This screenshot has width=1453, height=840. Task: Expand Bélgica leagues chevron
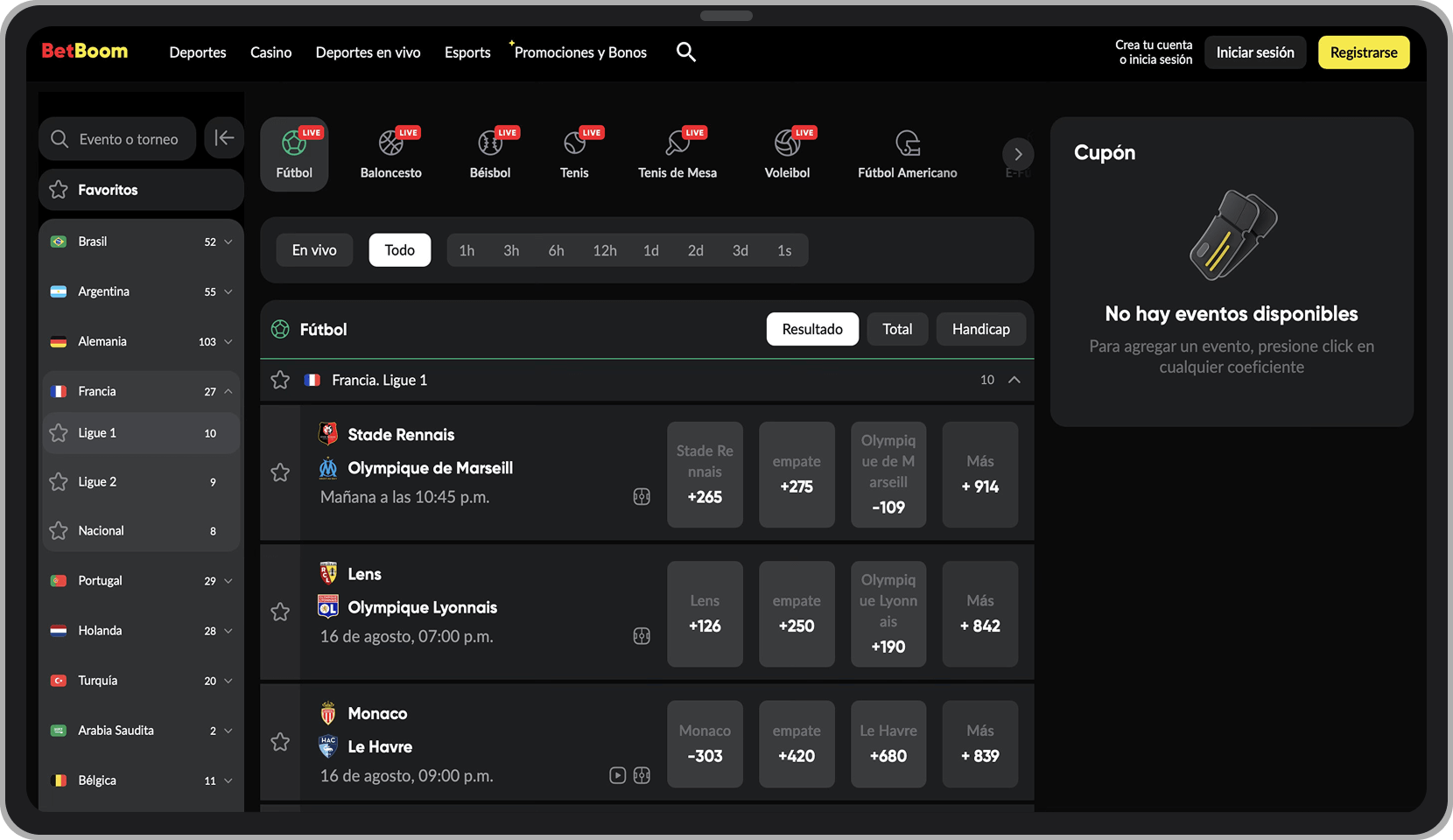pos(228,780)
